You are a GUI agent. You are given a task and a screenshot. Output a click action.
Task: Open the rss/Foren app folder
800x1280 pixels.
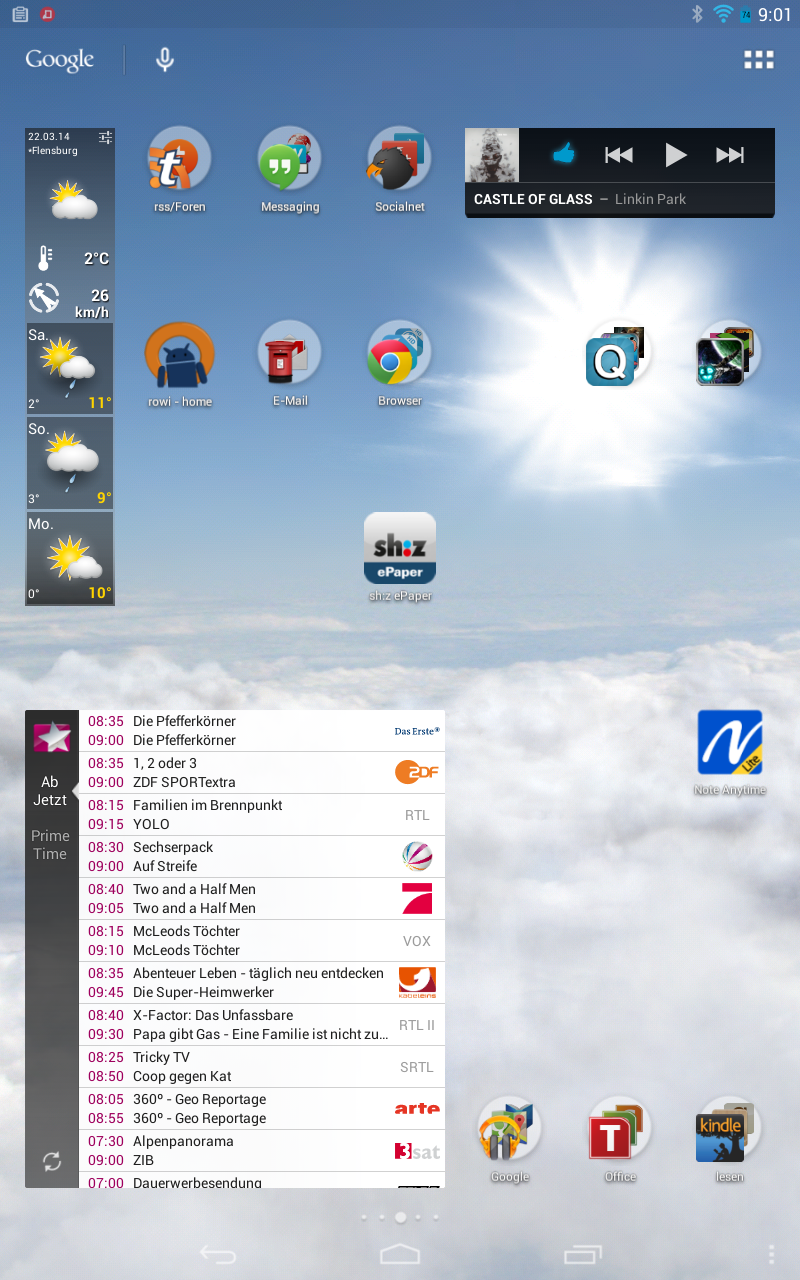(179, 161)
